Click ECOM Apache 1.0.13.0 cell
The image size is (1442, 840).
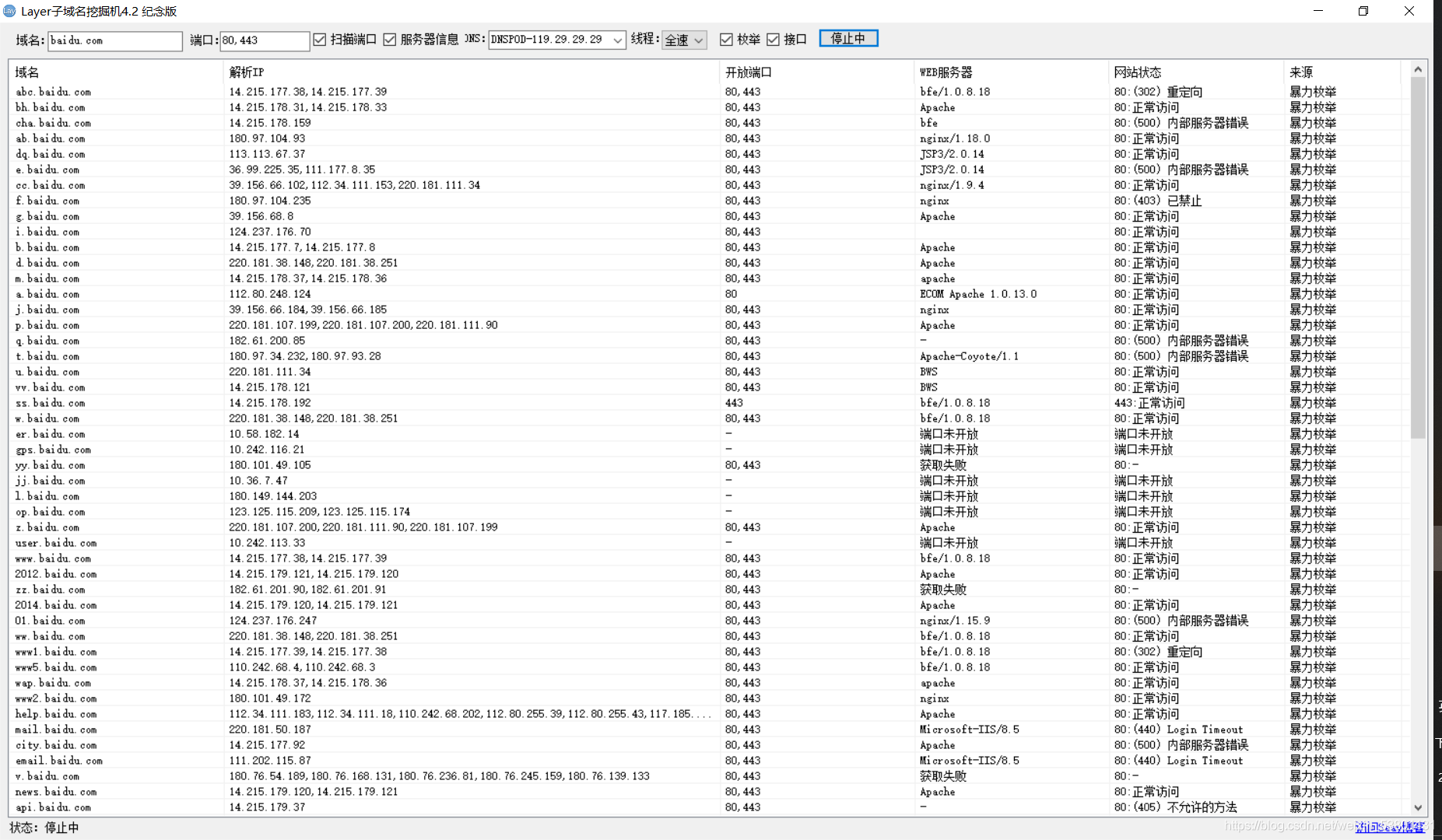[978, 294]
